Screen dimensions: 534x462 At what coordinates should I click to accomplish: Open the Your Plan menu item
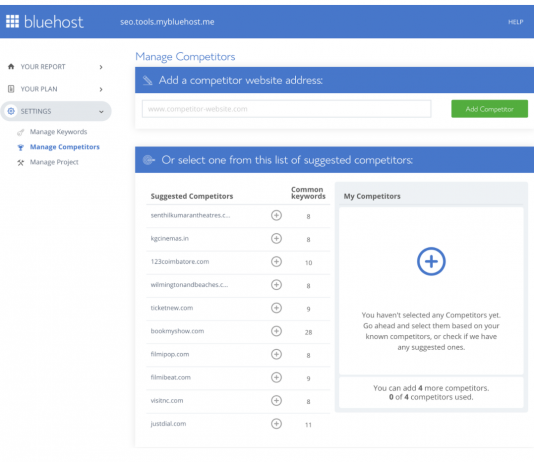pyautogui.click(x=39, y=89)
